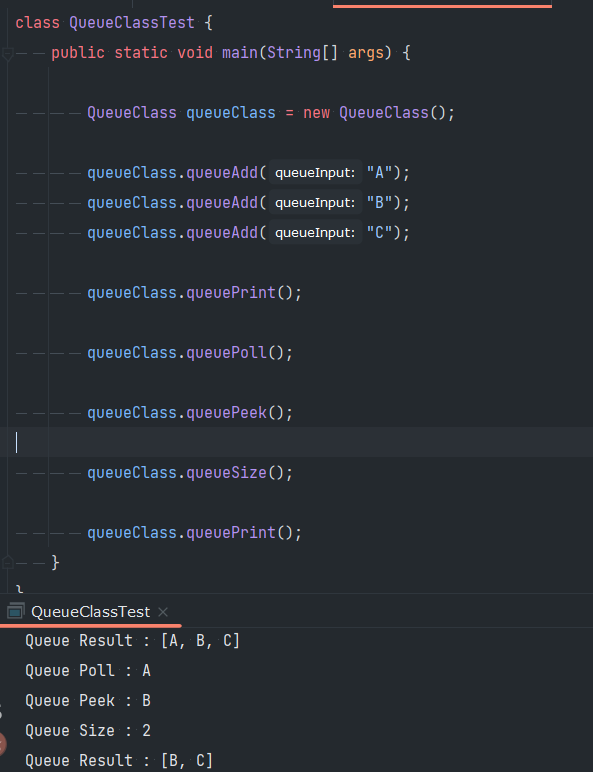Click the first queuePrint() call
Screen dimensions: 593x772
tap(240, 293)
